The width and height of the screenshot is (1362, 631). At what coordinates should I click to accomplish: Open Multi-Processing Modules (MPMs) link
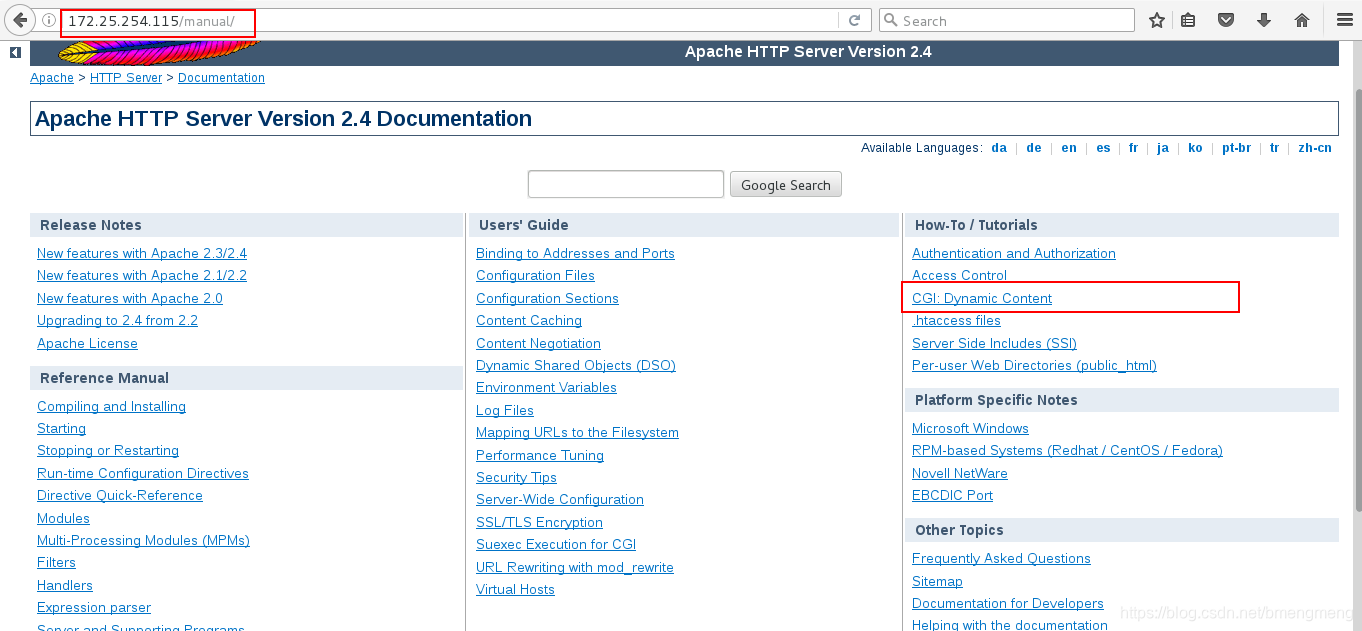click(143, 540)
